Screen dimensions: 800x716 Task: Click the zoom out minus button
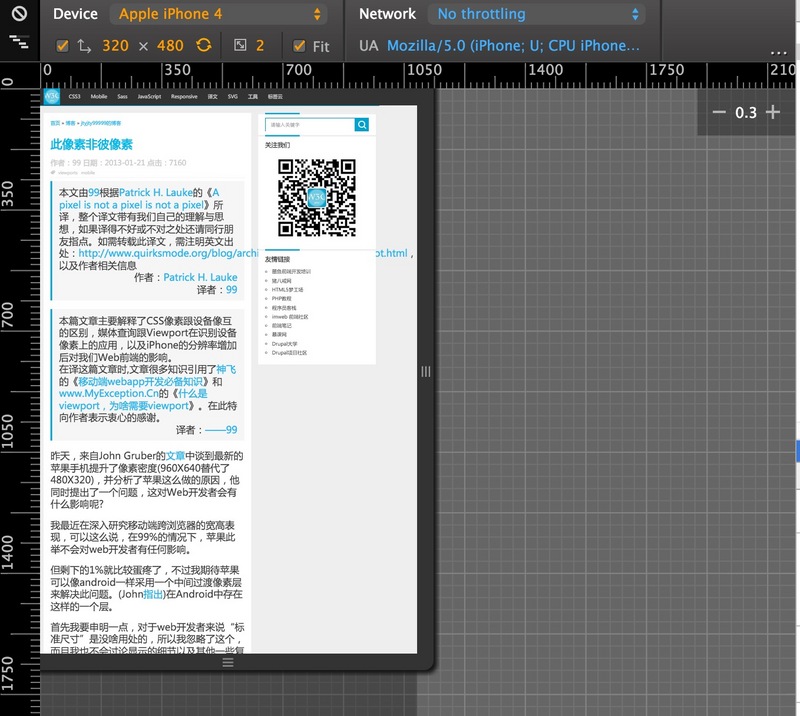[x=718, y=112]
